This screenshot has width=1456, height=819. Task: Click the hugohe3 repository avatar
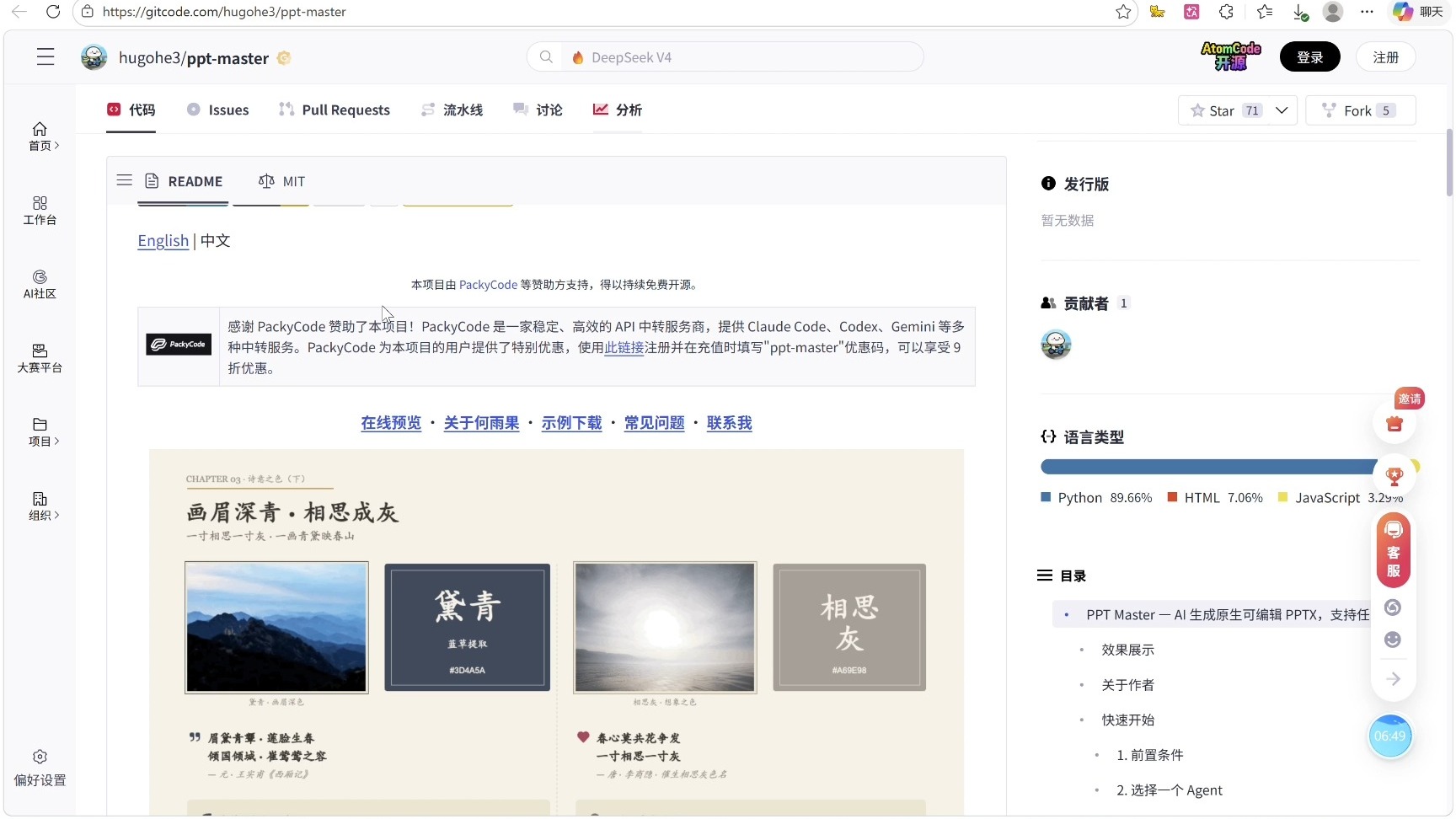tap(94, 57)
